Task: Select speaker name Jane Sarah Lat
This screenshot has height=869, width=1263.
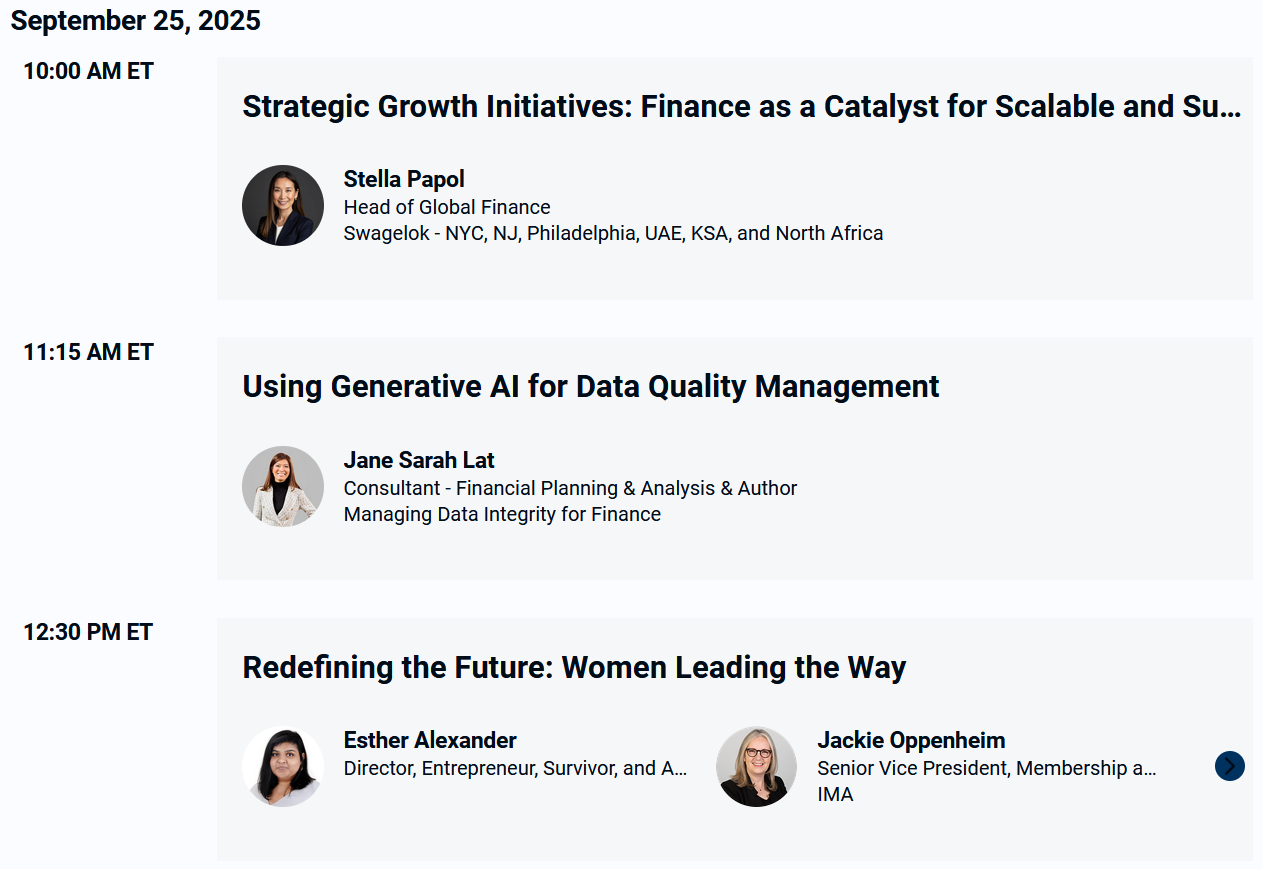Action: click(x=419, y=460)
